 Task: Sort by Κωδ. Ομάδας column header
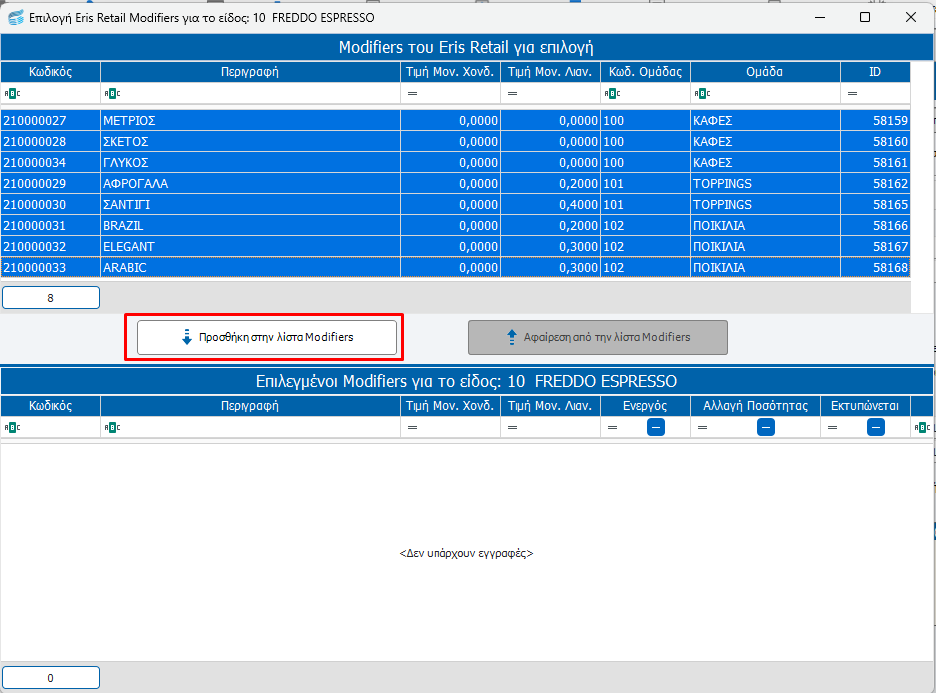pyautogui.click(x=645, y=72)
